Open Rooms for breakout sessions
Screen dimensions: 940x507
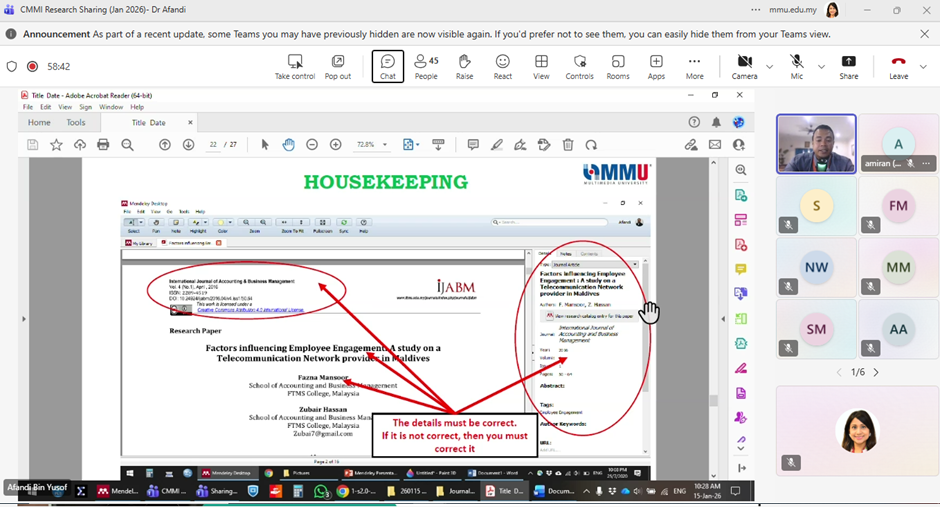pyautogui.click(x=618, y=66)
